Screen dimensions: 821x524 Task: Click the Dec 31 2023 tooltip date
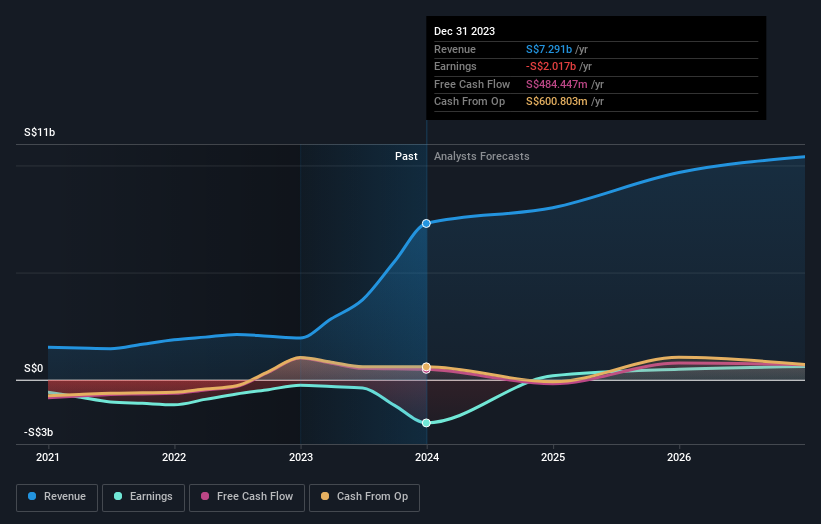point(464,31)
